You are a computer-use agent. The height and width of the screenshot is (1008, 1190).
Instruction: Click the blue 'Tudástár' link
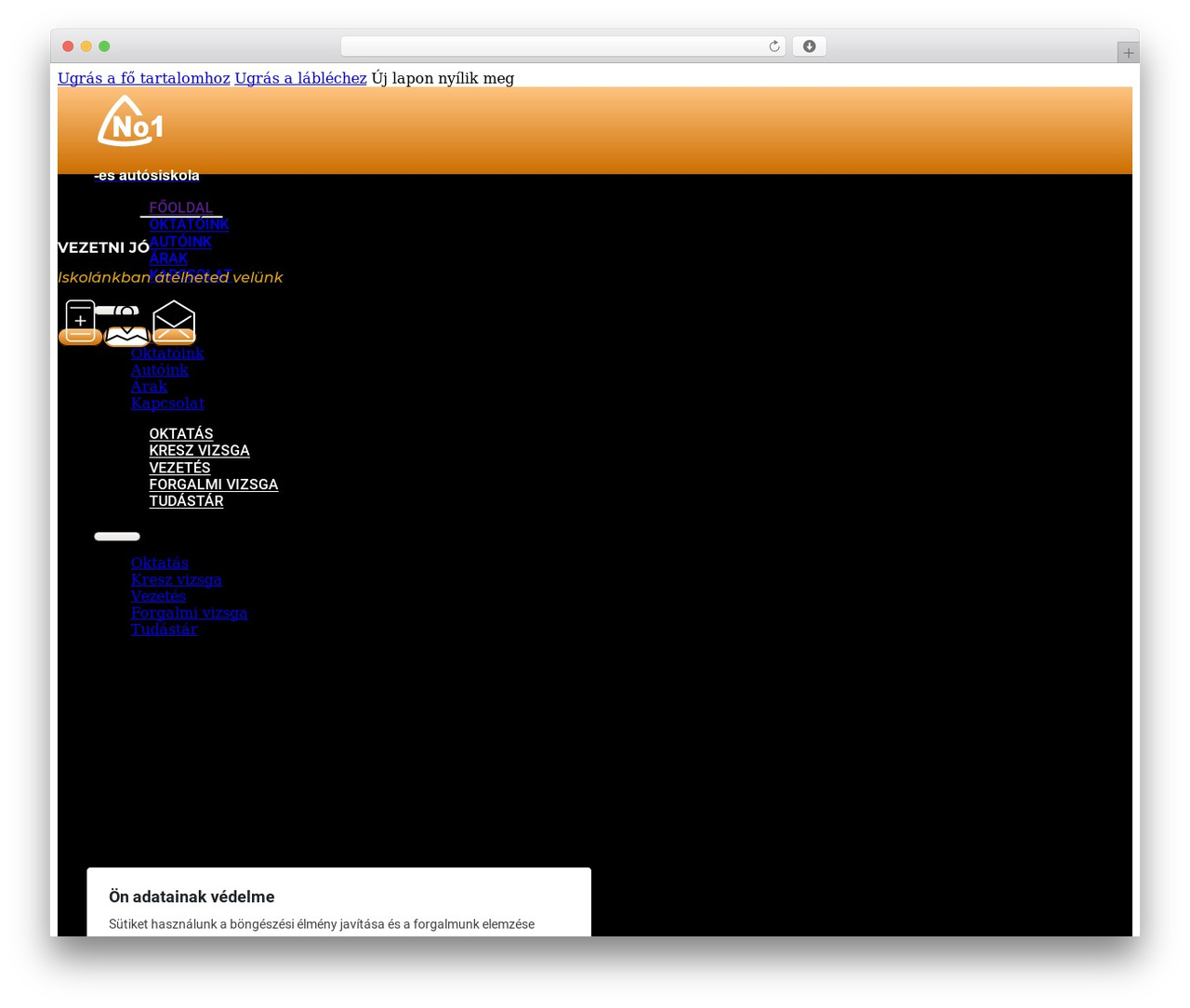pyautogui.click(x=165, y=630)
